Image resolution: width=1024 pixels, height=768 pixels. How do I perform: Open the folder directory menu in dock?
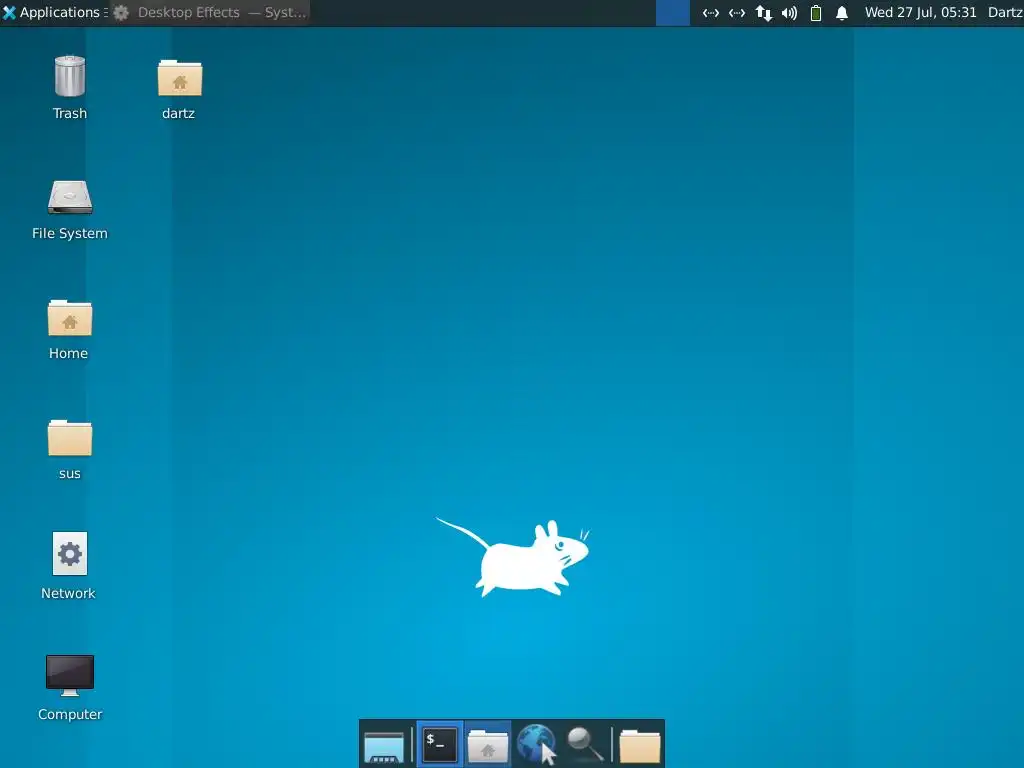click(x=640, y=746)
